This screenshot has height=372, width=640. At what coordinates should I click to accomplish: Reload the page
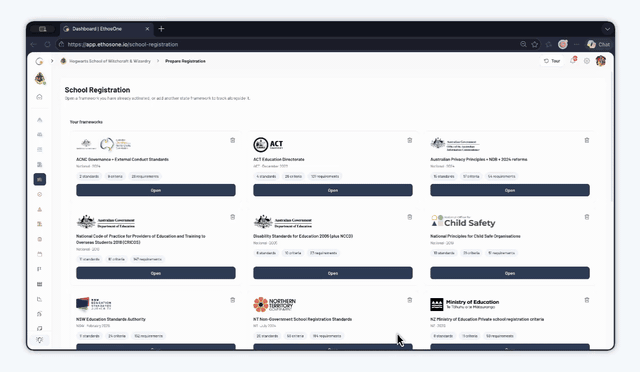click(47, 44)
